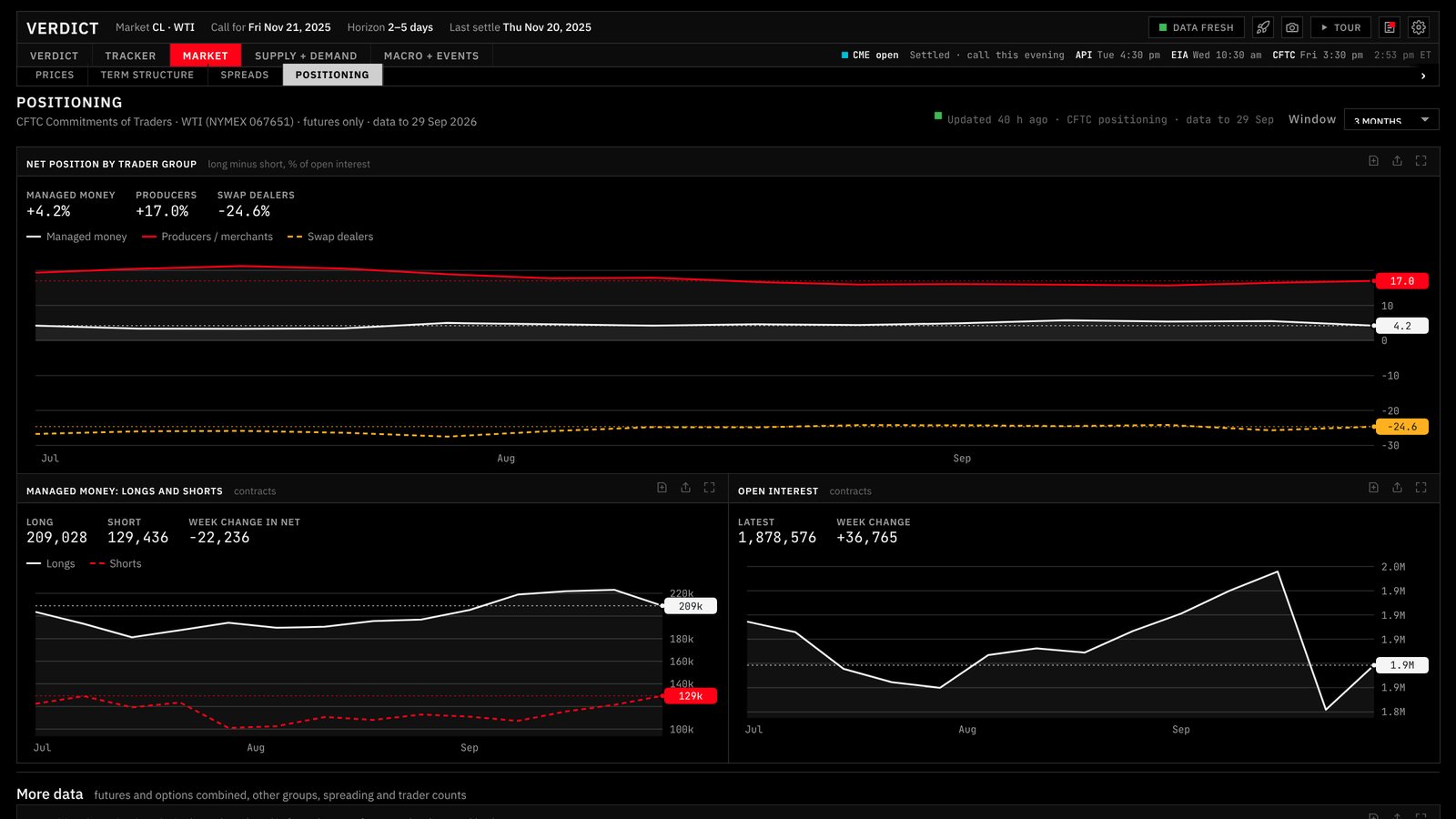Open the Window 3 Months dropdown
Screen dimensions: 1456x819
click(x=1391, y=119)
